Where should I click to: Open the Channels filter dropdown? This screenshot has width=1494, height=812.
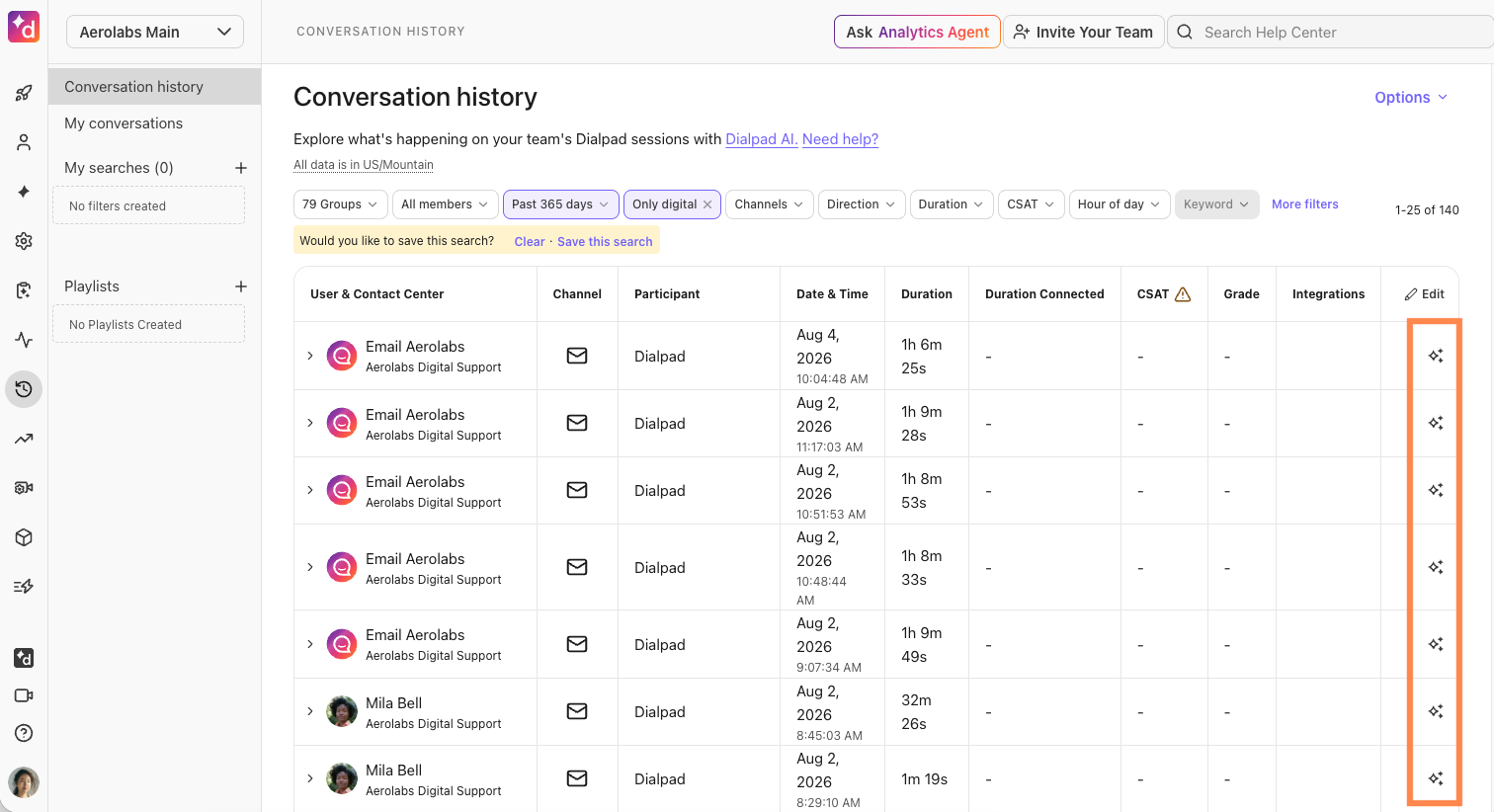coord(770,204)
